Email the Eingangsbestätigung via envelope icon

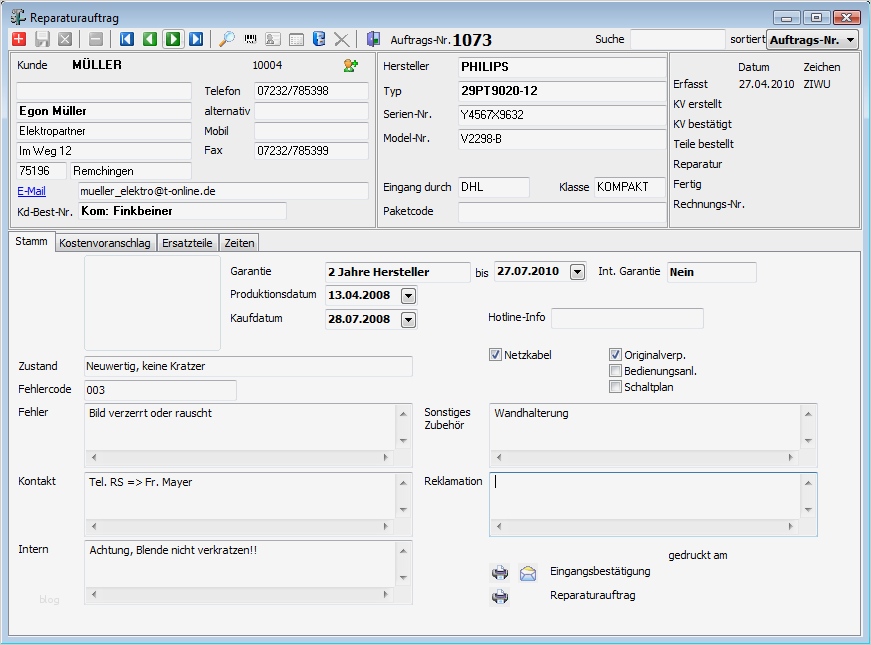click(x=527, y=573)
